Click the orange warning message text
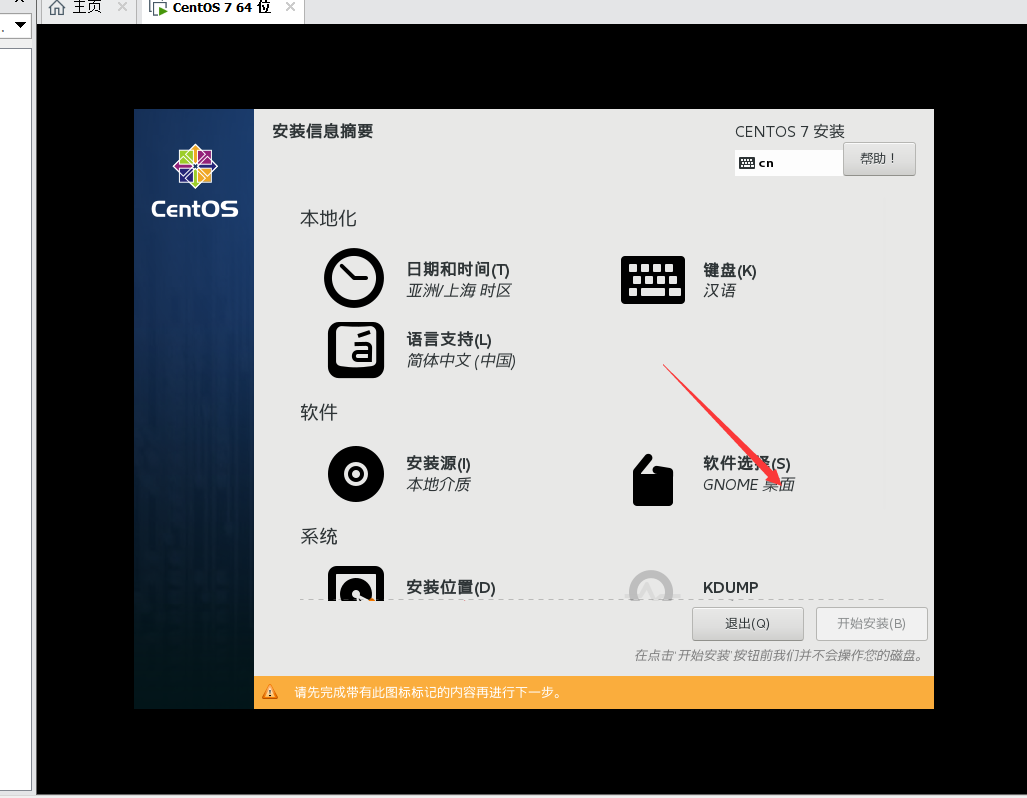 click(x=428, y=693)
